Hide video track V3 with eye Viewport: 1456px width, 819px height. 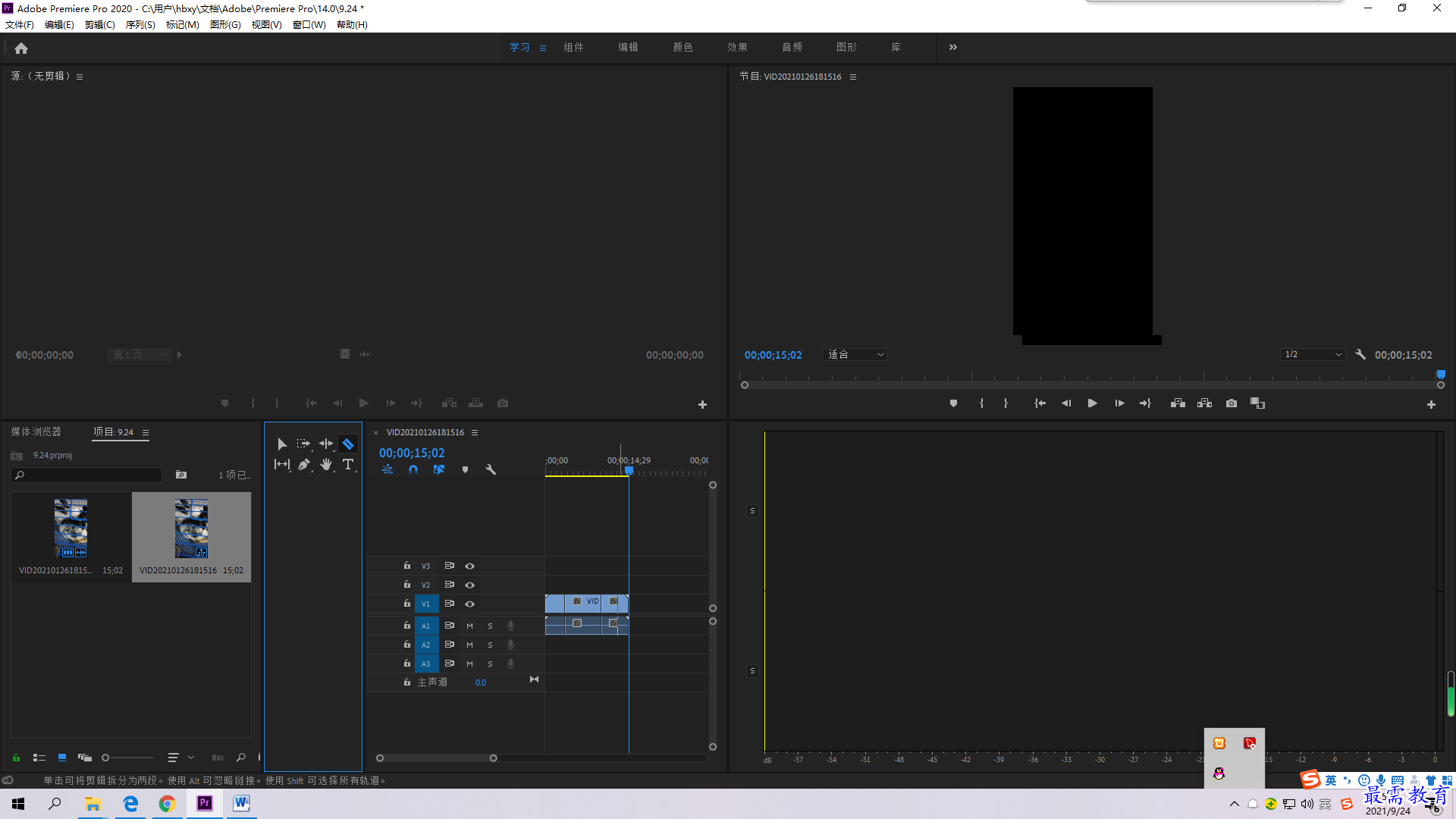point(469,566)
